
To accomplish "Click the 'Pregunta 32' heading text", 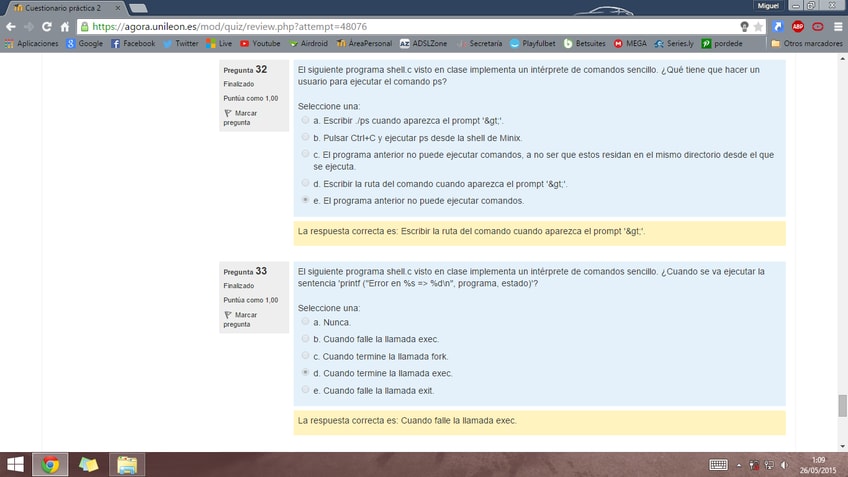I will [245, 69].
